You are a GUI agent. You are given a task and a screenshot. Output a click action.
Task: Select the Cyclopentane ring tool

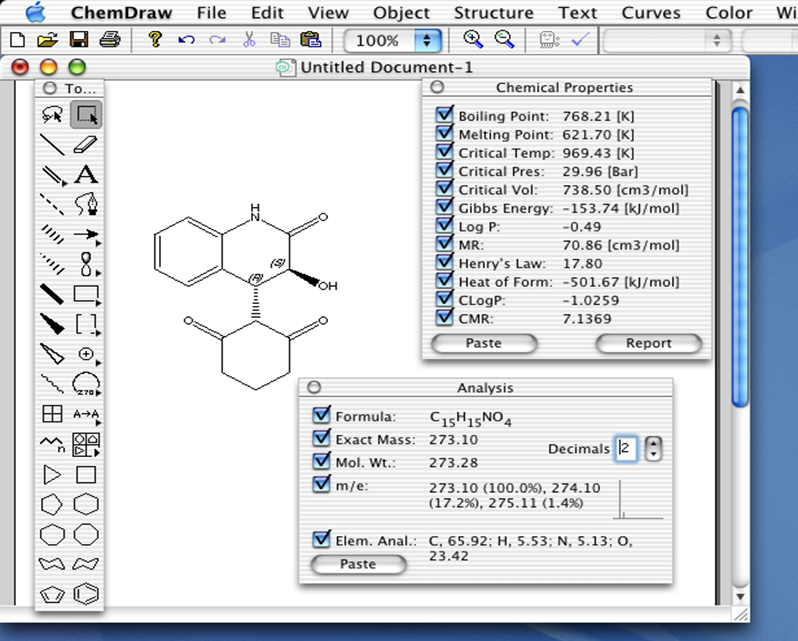tap(52, 505)
